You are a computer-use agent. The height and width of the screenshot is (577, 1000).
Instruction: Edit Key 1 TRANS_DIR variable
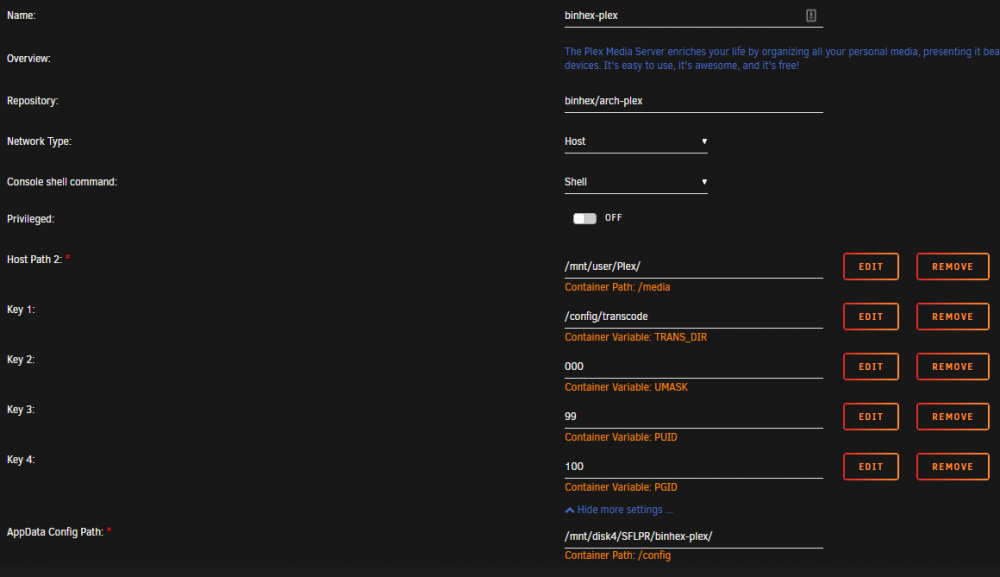pyautogui.click(x=871, y=317)
